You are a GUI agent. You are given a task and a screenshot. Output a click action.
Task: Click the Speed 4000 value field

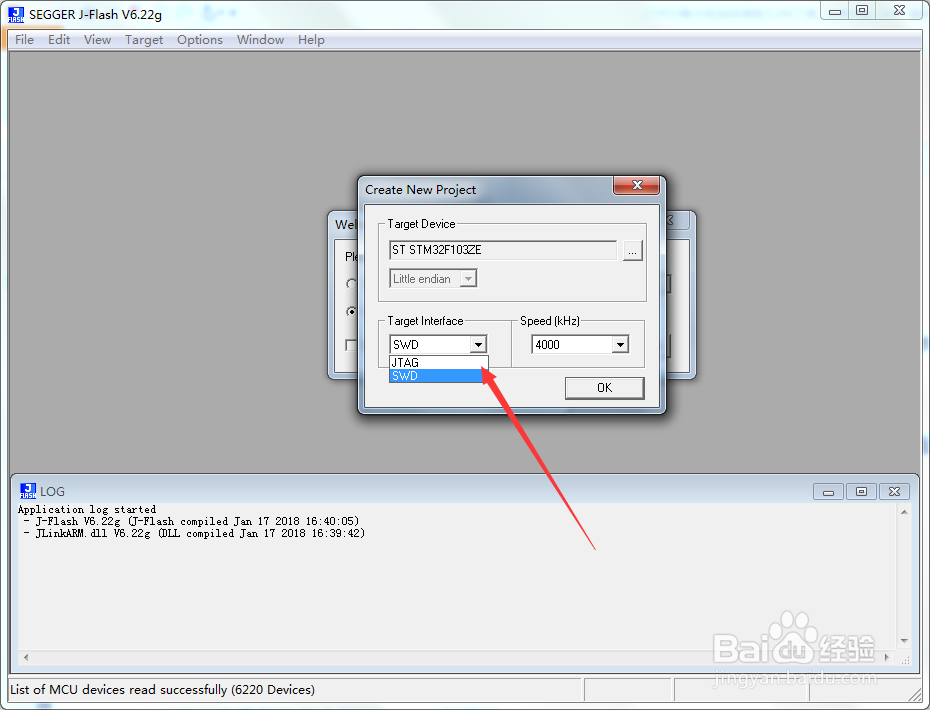pyautogui.click(x=572, y=345)
